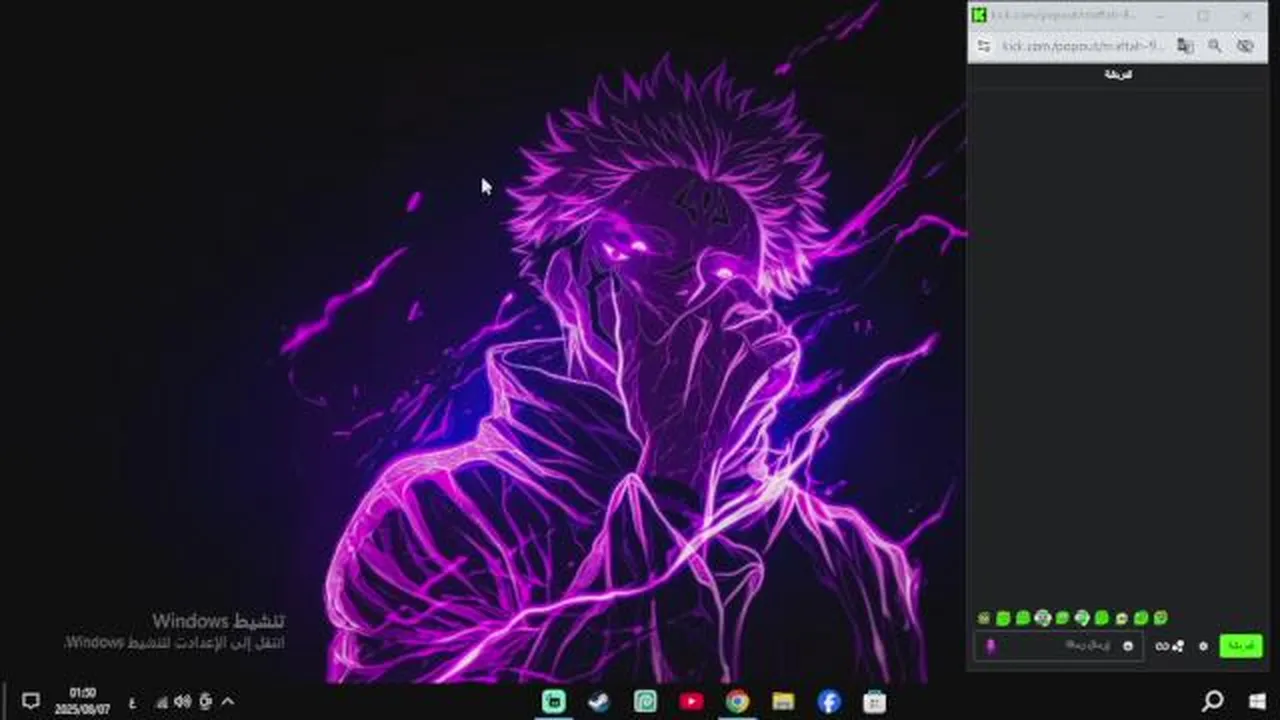Image resolution: width=1280 pixels, height=720 pixels.
Task: Open the green face app left of Steam
Action: (554, 702)
